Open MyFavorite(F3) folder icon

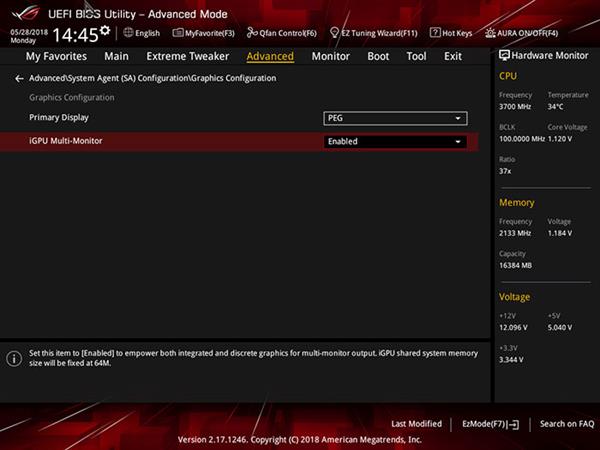178,33
